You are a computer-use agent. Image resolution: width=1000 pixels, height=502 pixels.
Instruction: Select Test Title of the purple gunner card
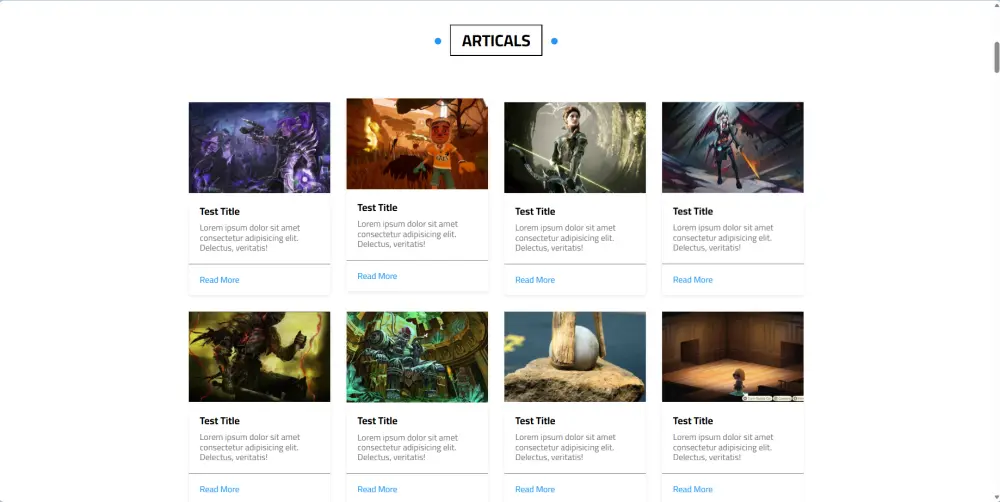coord(219,211)
